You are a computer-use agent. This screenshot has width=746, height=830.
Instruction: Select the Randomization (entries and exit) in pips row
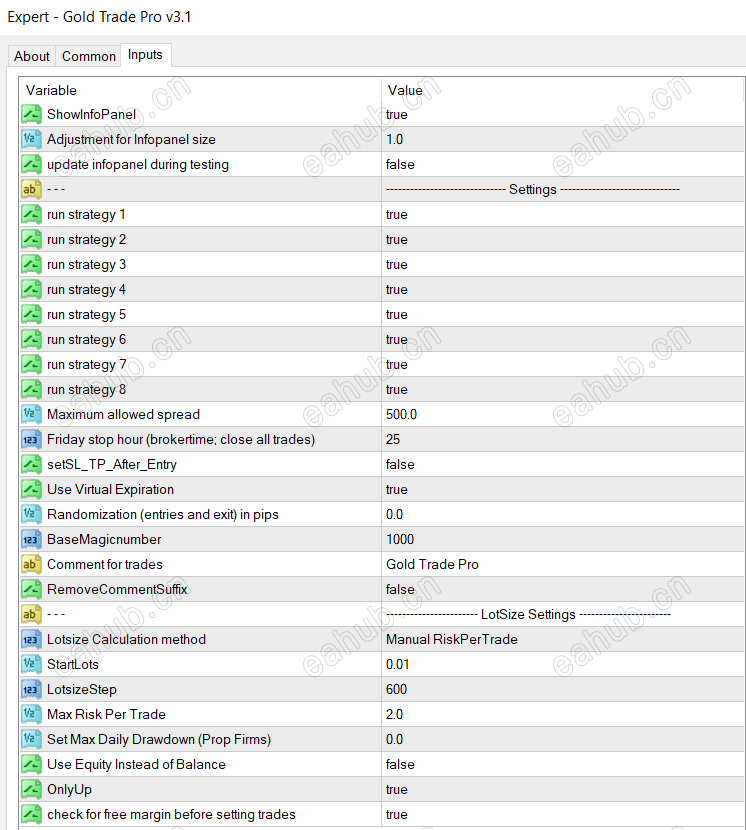(382, 514)
